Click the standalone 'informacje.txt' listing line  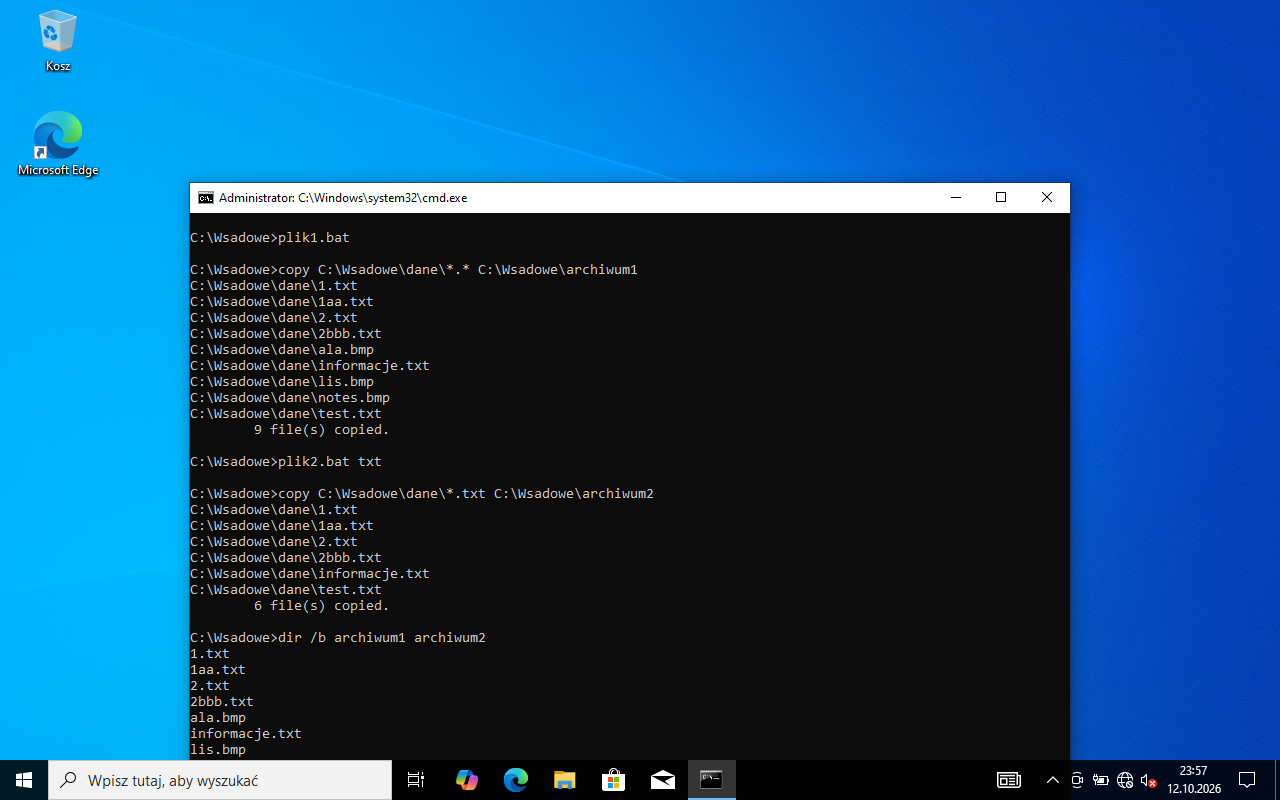coord(246,734)
